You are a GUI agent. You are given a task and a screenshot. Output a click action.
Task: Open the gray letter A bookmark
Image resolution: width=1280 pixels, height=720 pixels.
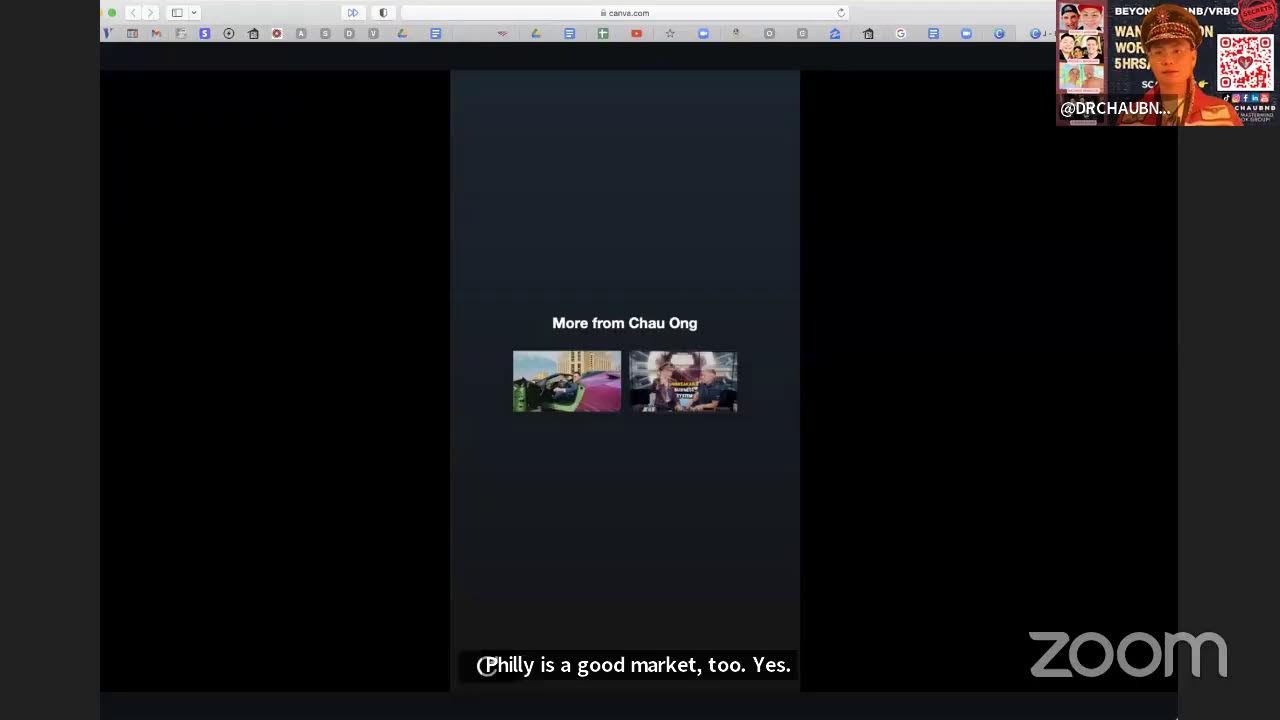(301, 33)
